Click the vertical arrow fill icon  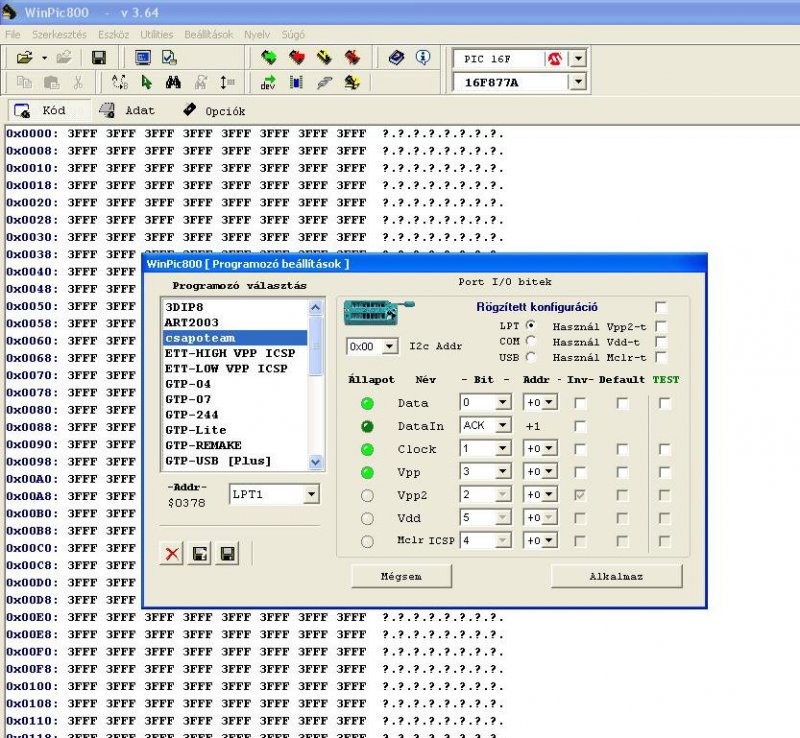click(x=227, y=82)
